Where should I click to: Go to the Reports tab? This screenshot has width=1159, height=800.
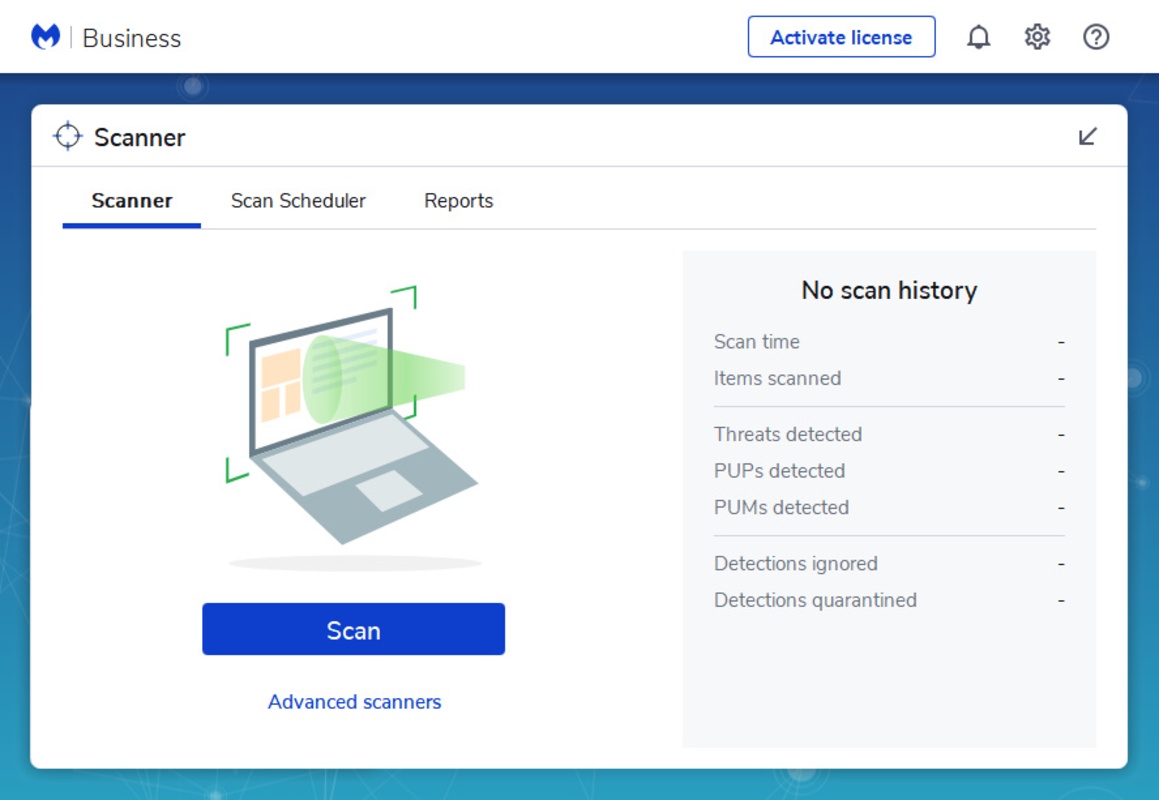458,201
